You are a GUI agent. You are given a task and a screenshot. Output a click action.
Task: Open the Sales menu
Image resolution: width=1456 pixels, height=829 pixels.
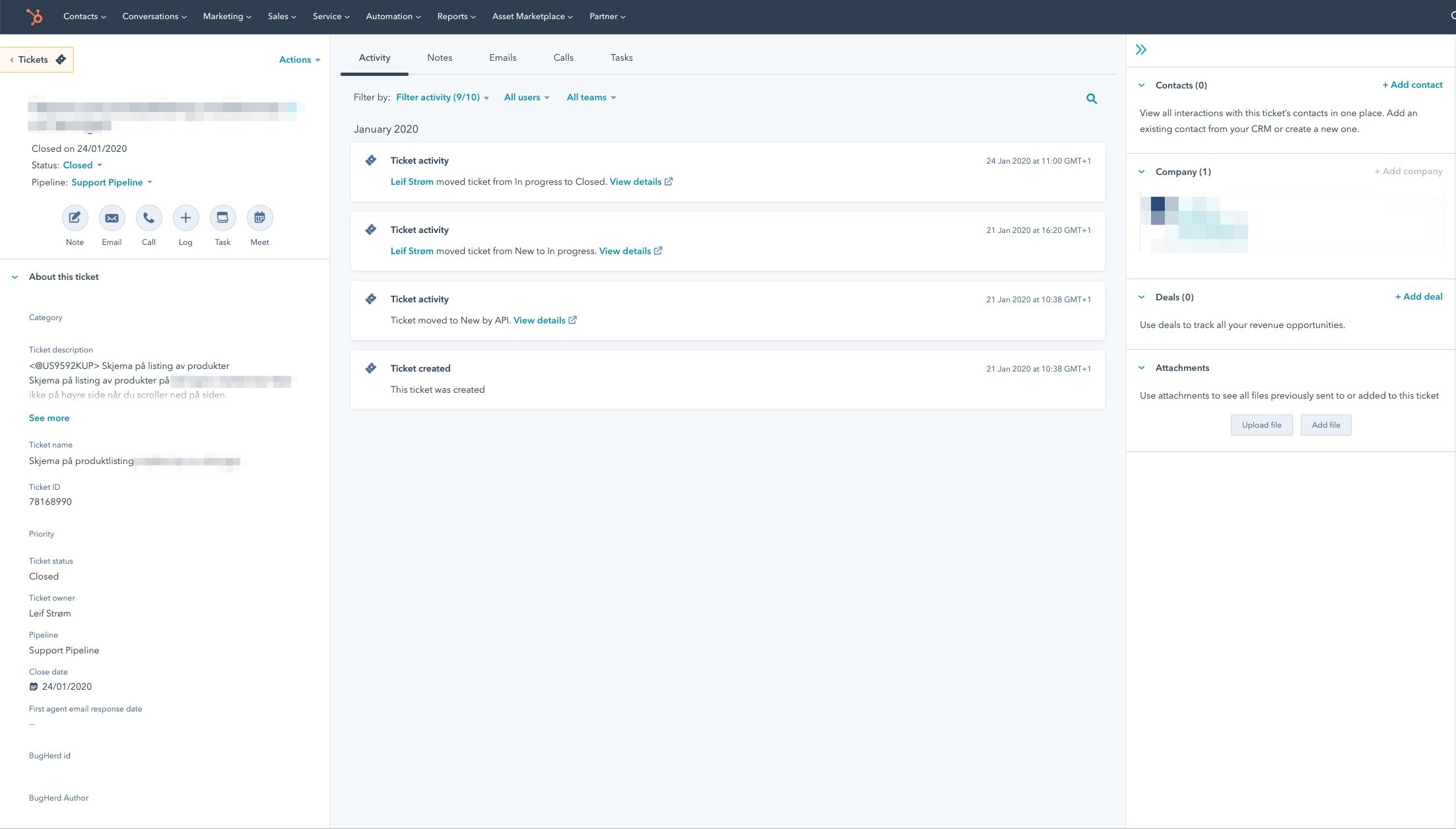(x=282, y=17)
